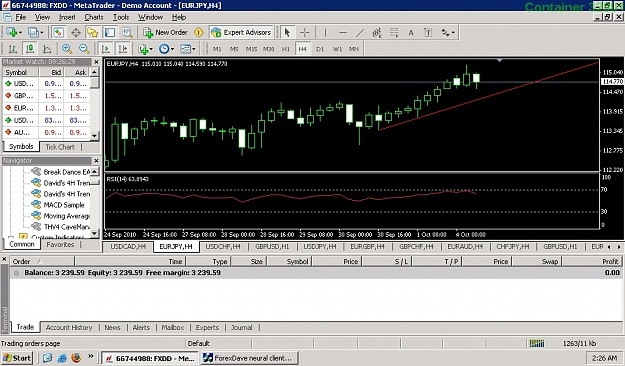Expand the New Chart dropdown arrow

(x=20, y=33)
